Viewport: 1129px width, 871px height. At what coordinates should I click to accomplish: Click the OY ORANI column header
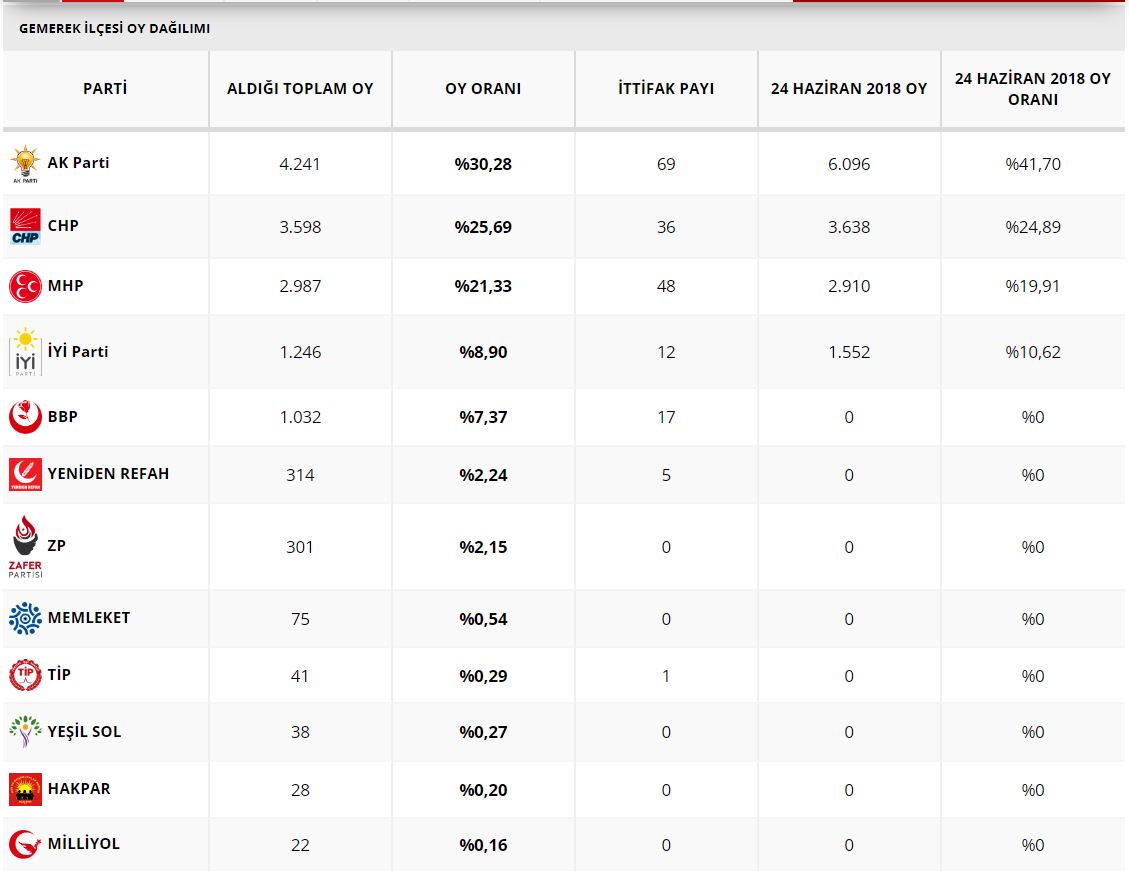pyautogui.click(x=483, y=89)
